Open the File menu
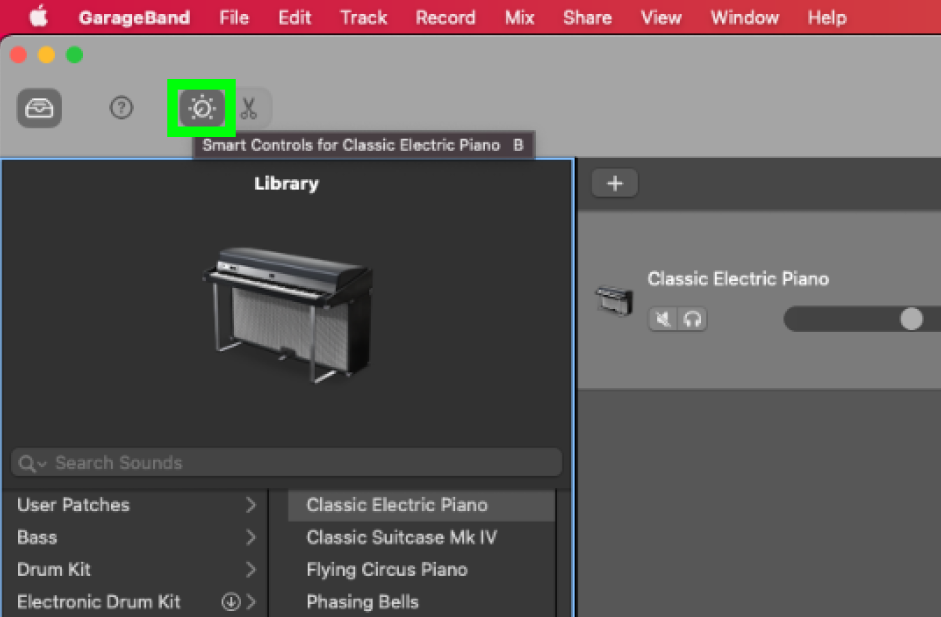 pyautogui.click(x=234, y=17)
